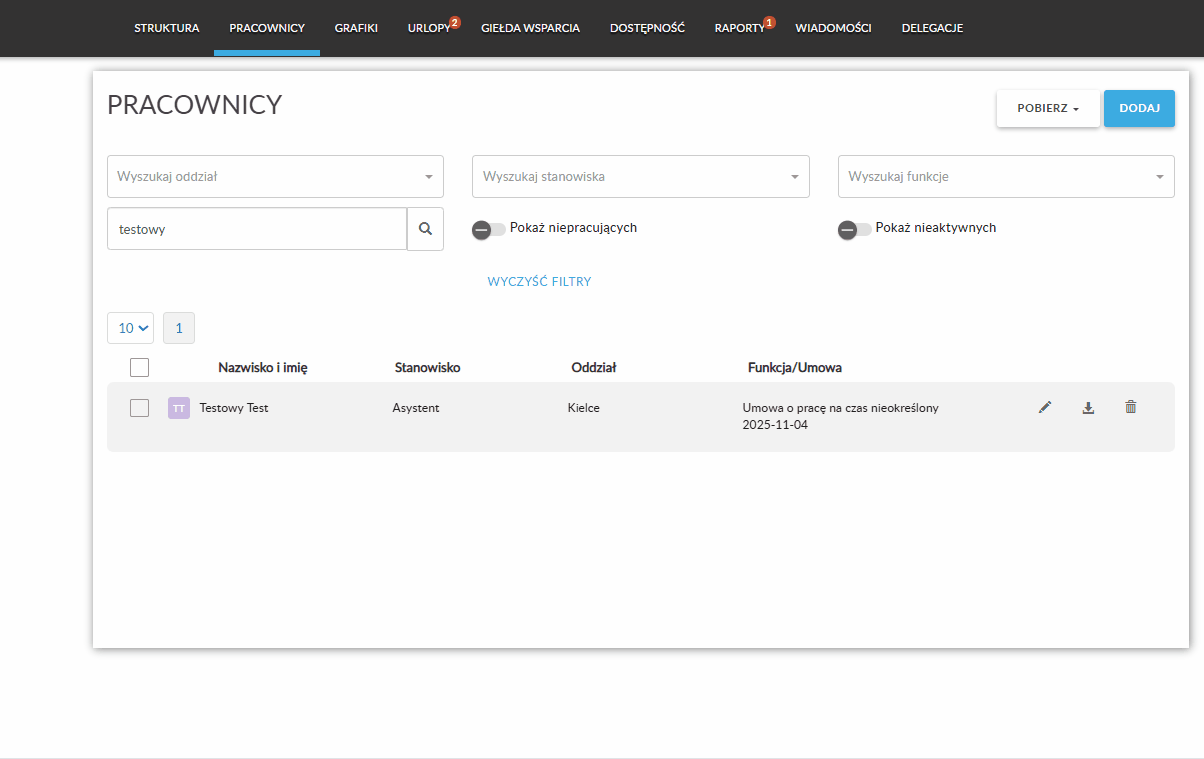This screenshot has height=759, width=1204.
Task: Click the Raporty notification badge
Action: [769, 22]
